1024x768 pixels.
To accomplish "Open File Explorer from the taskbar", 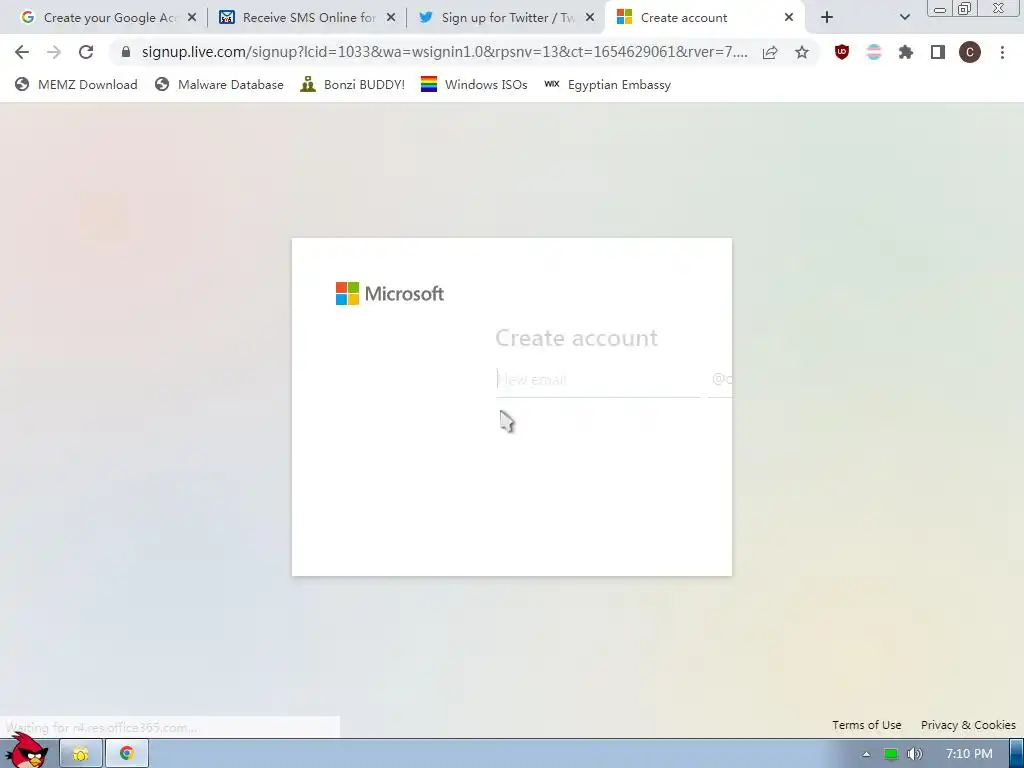I will click(x=81, y=754).
